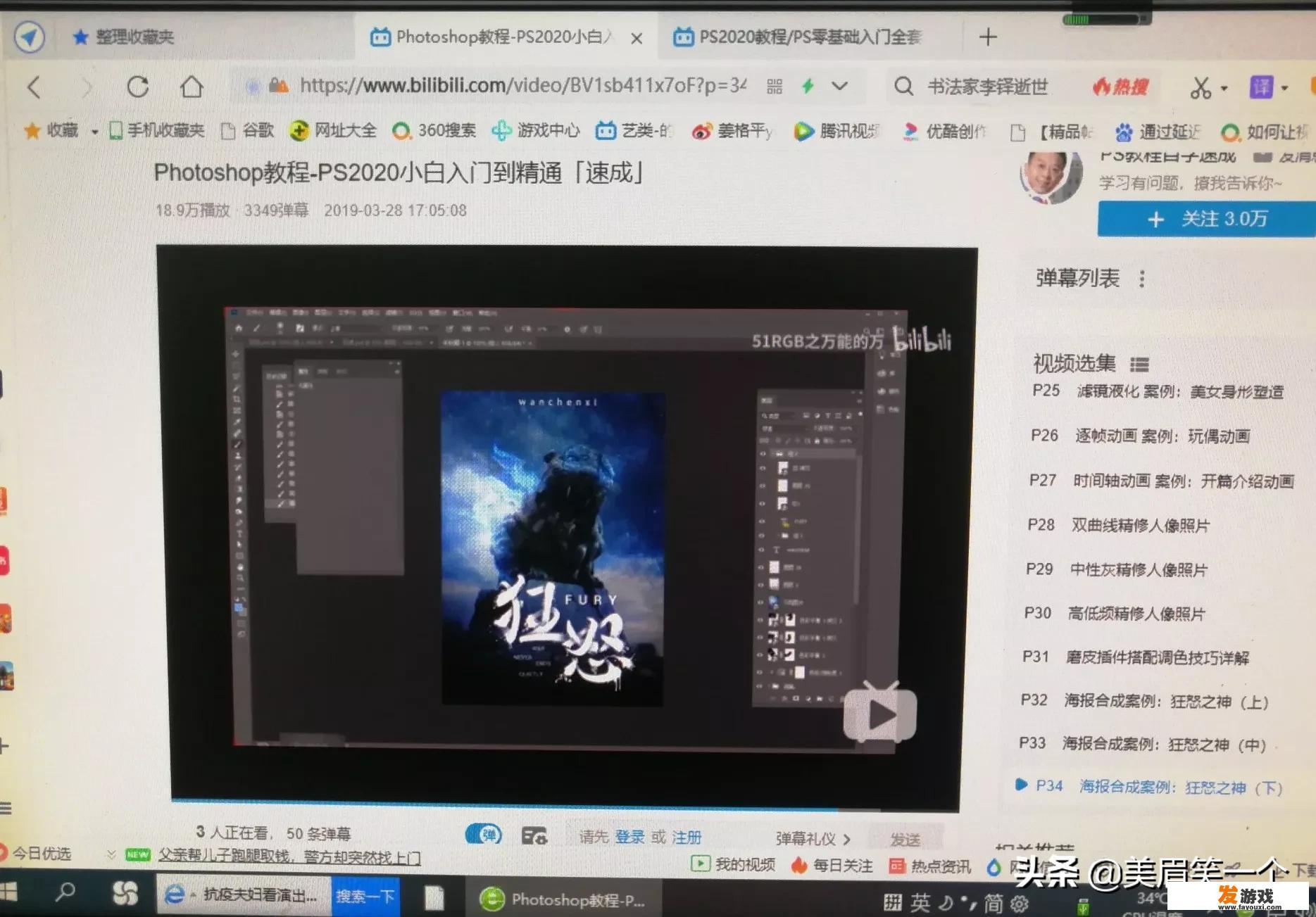Switch to the 整理收藏夹 tab

point(124,37)
